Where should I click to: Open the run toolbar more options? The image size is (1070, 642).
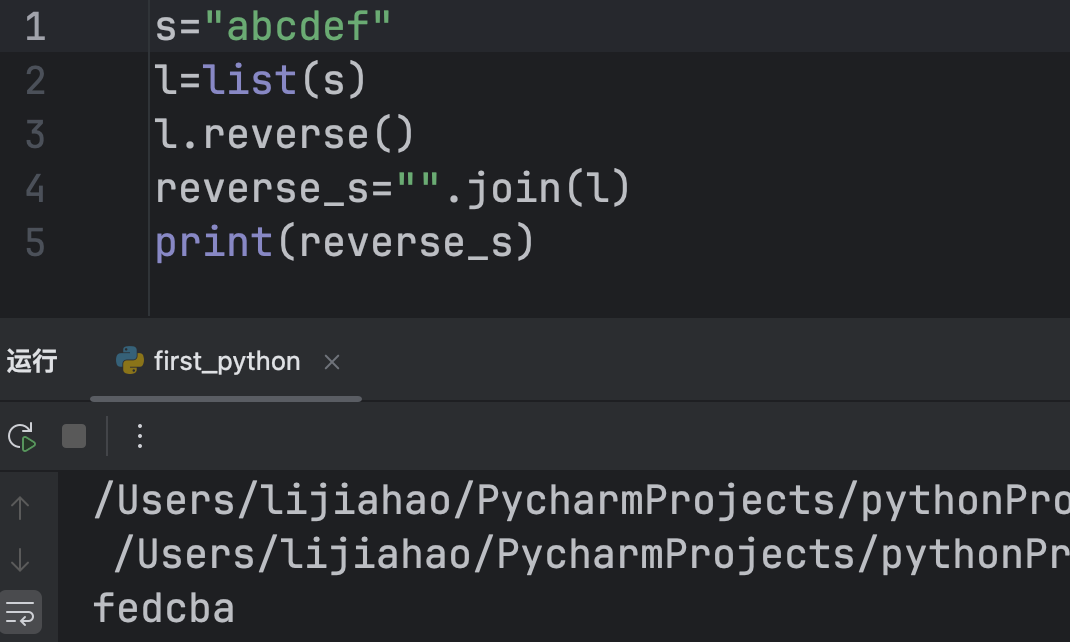(140, 436)
